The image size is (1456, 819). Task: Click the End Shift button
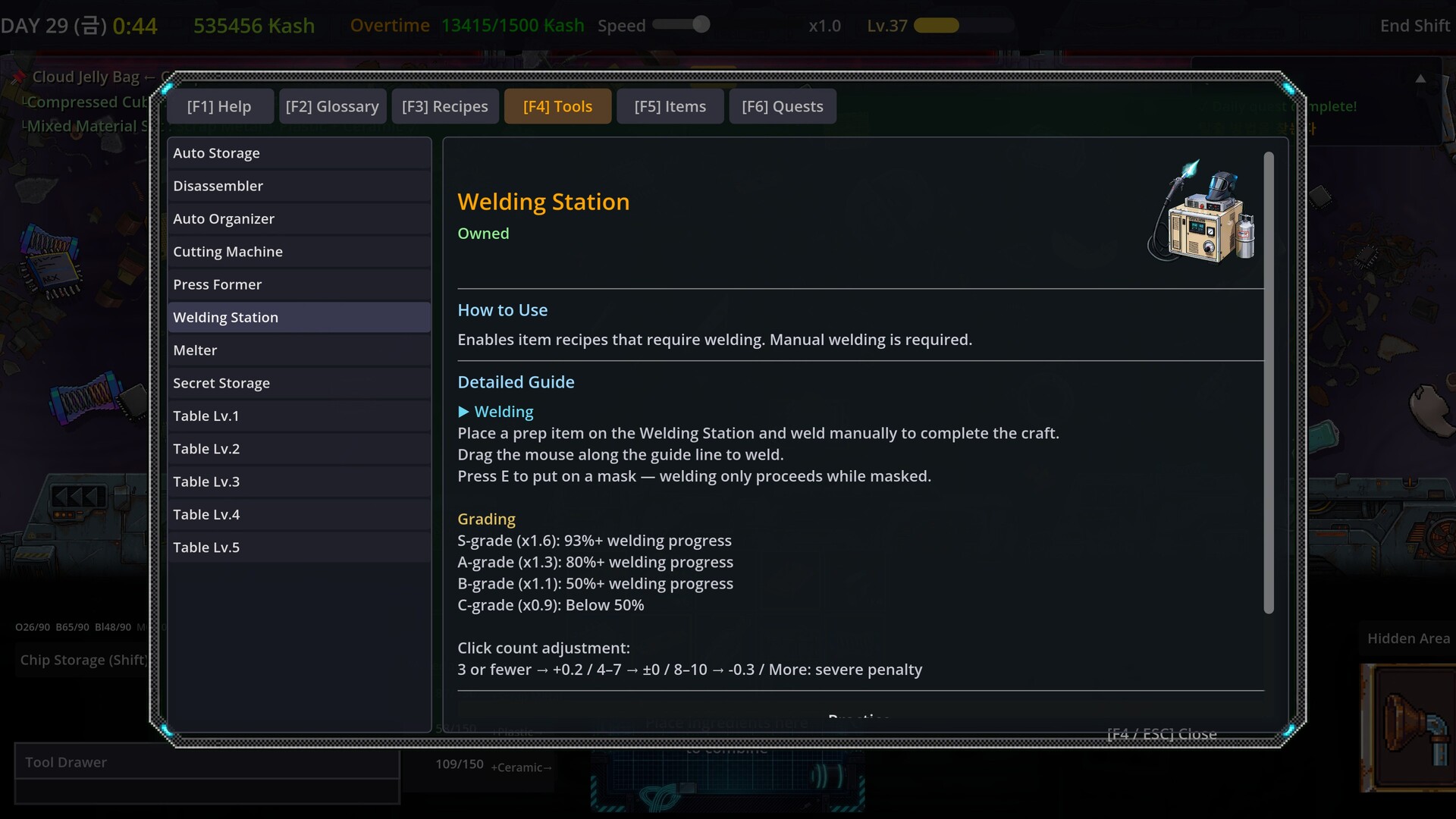click(x=1415, y=25)
